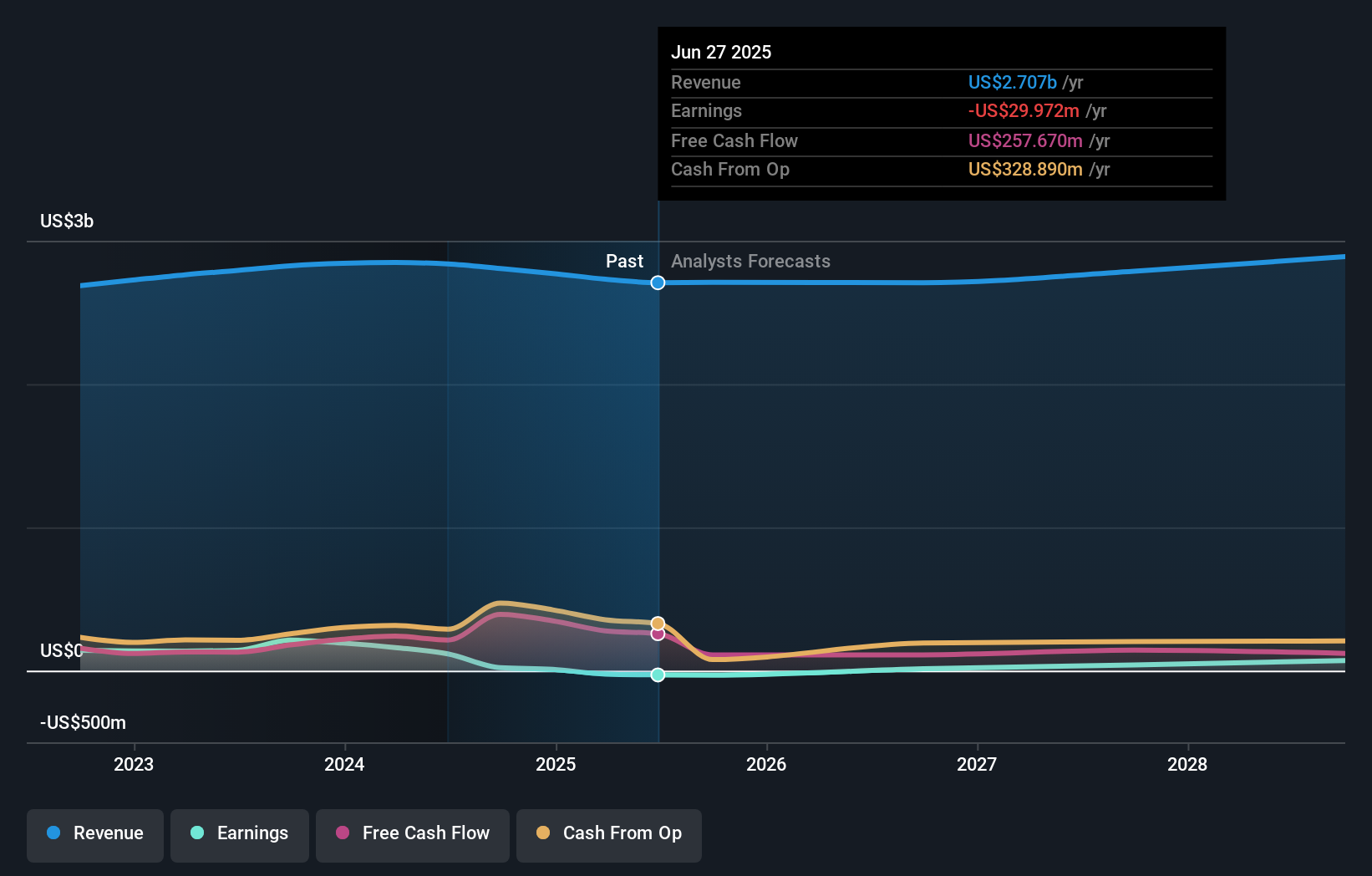Expand details for the 2026 year label

pos(766,764)
